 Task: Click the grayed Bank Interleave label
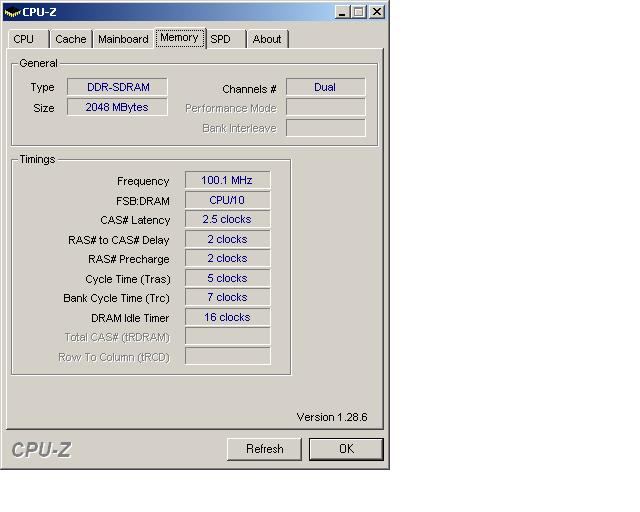240,129
